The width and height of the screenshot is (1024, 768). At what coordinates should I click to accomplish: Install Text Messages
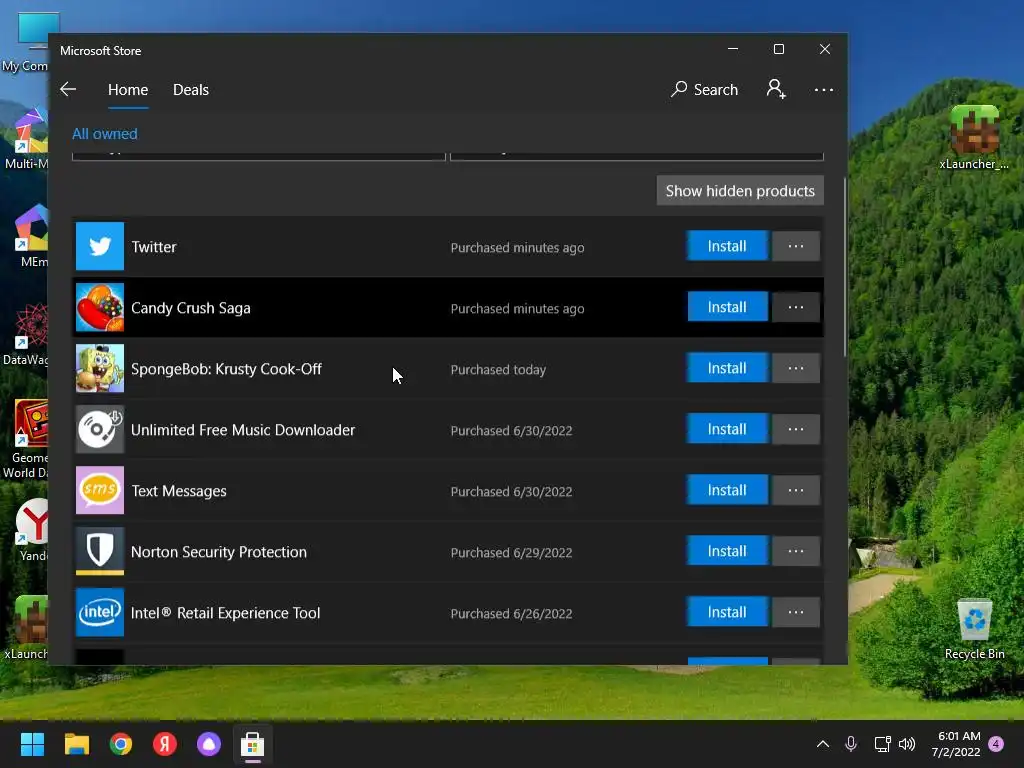728,490
